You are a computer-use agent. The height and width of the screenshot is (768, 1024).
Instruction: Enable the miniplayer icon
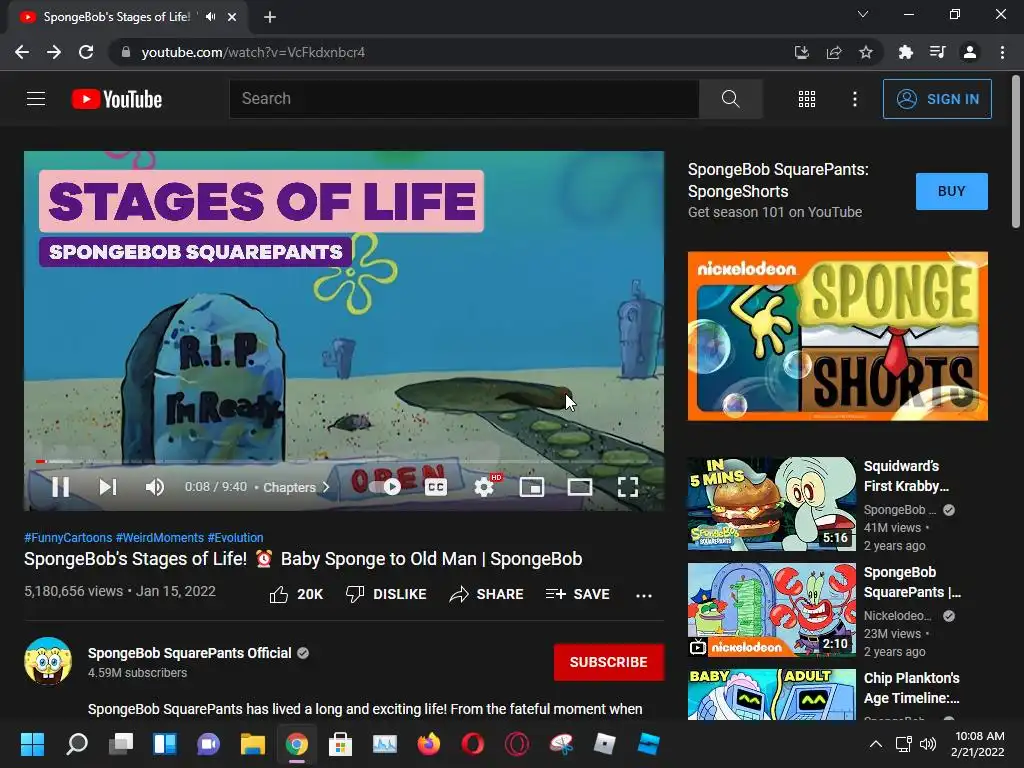[x=532, y=487]
